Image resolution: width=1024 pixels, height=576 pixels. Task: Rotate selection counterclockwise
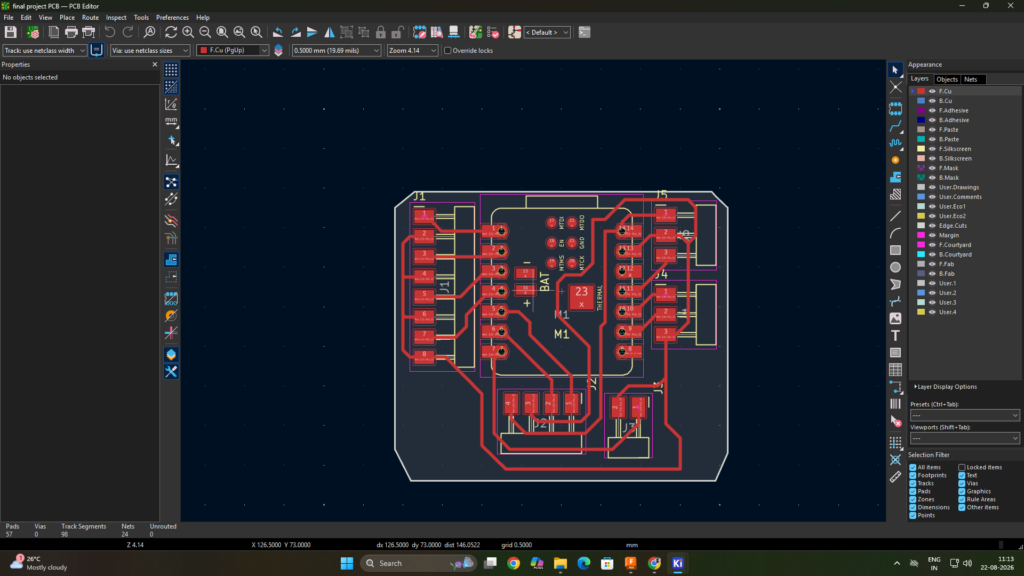coord(278,32)
